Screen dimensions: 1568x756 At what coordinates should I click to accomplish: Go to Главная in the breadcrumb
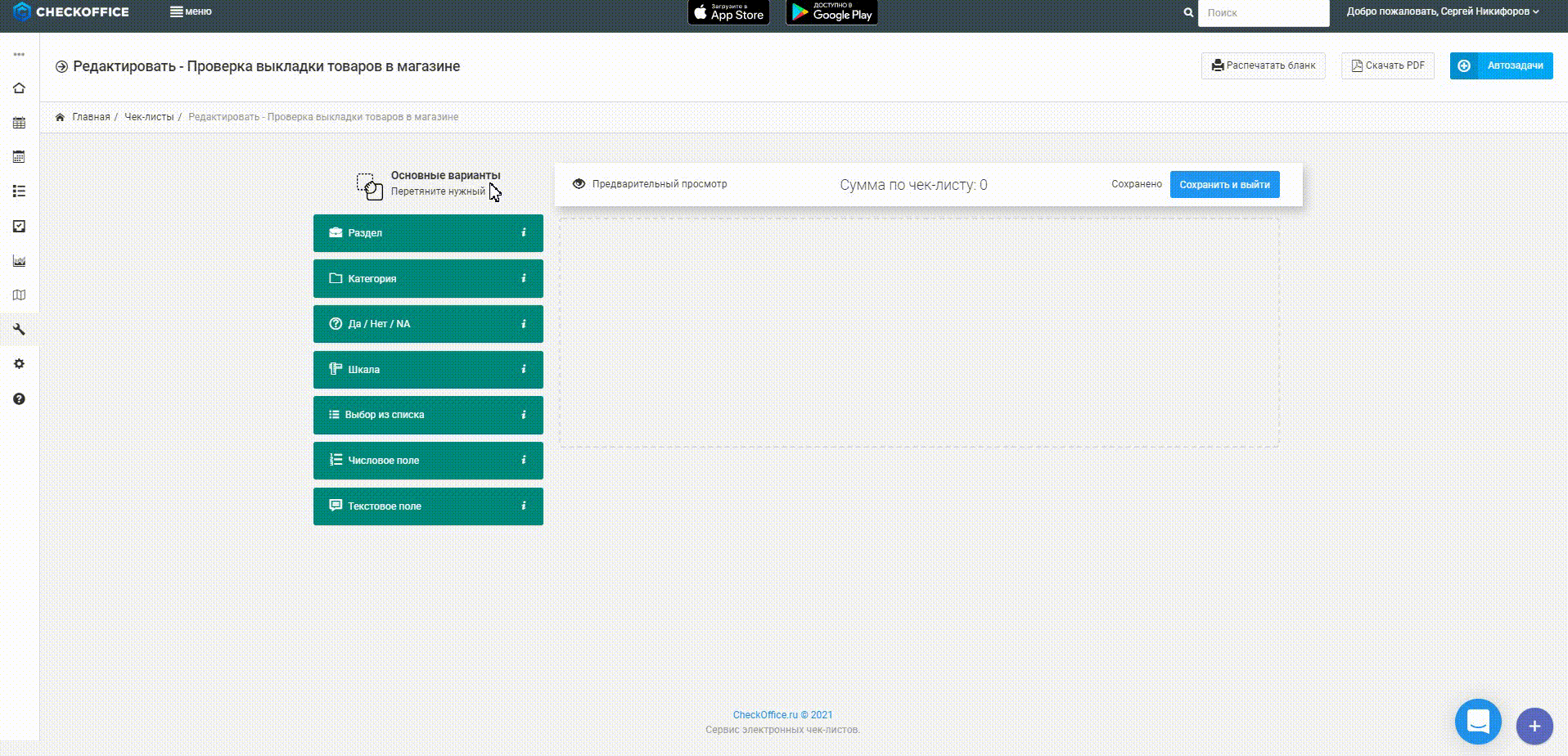(91, 117)
